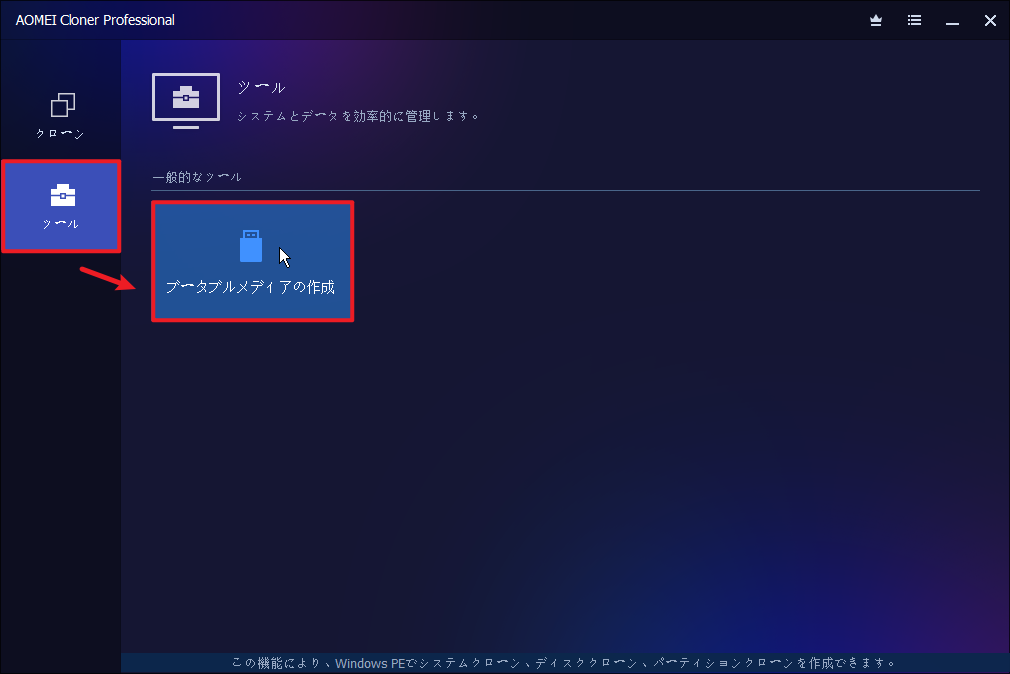Switch to the クローン tab label
Image resolution: width=1010 pixels, height=674 pixels.
click(x=61, y=134)
